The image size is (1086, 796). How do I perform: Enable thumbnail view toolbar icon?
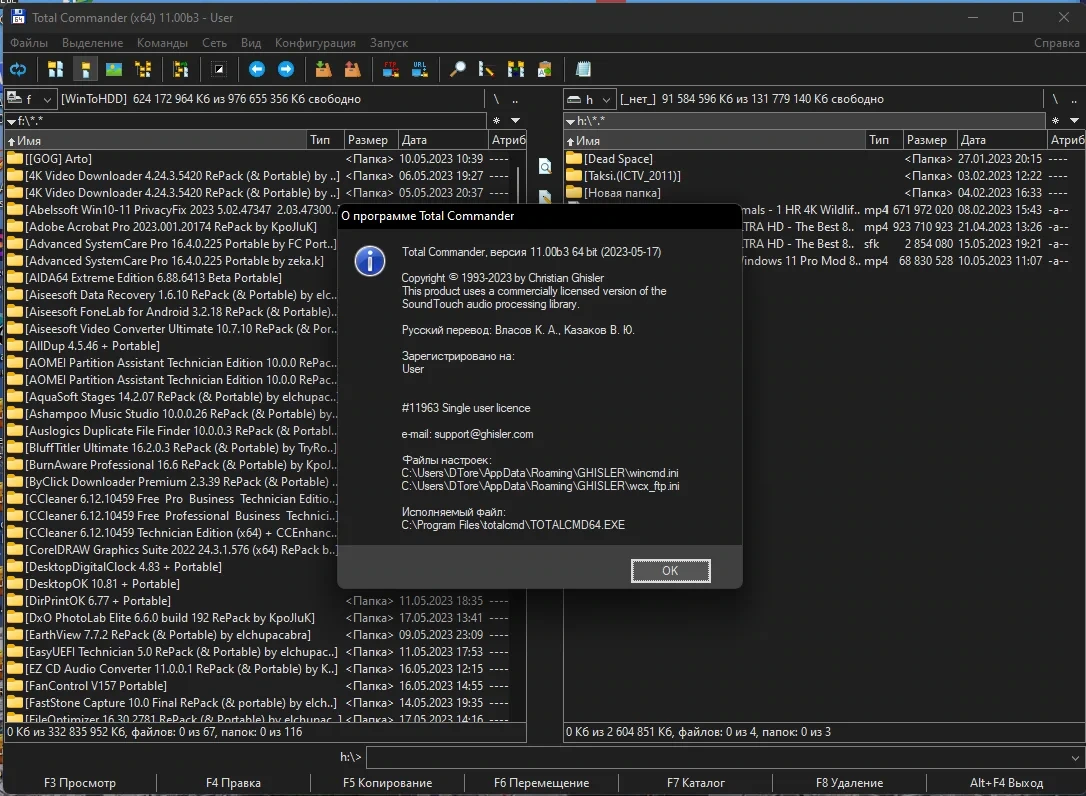(x=114, y=69)
